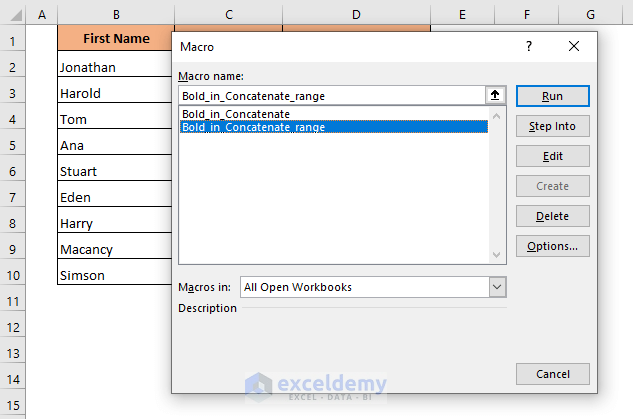Image resolution: width=633 pixels, height=419 pixels.
Task: Run the selected macro
Action: 552,96
